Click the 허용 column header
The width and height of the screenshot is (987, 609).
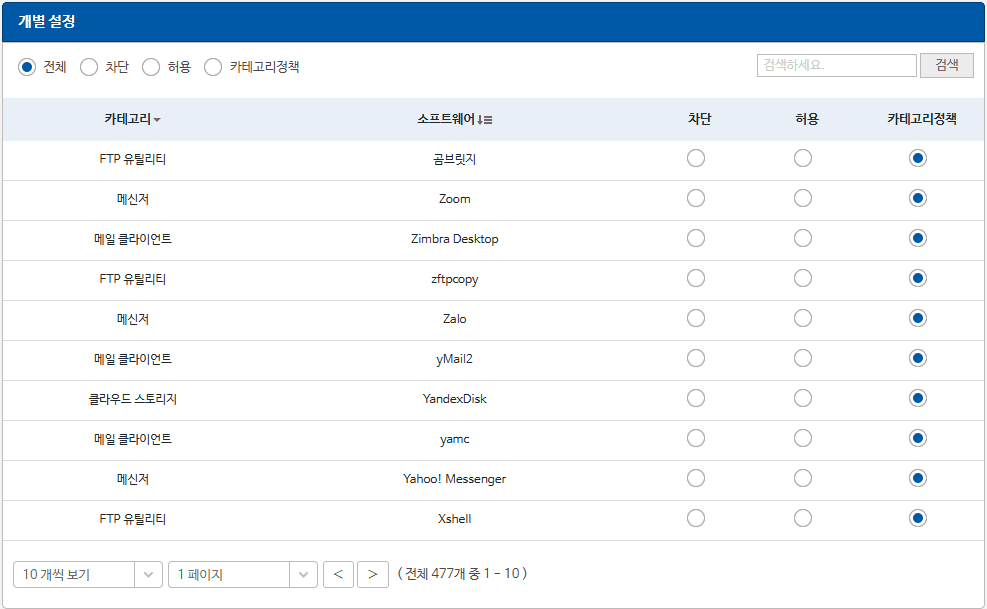click(806, 119)
